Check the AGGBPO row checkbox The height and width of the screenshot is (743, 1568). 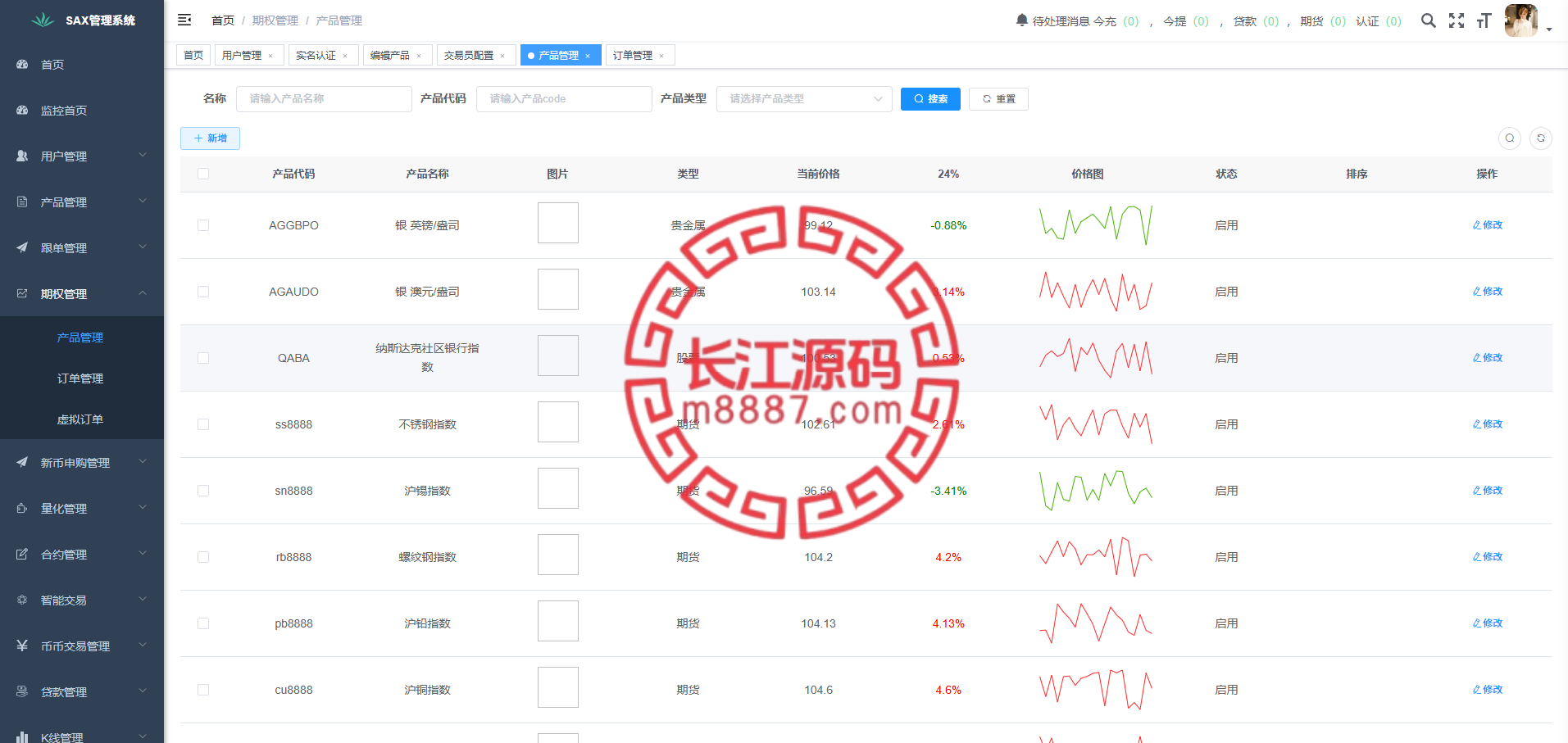pos(203,225)
